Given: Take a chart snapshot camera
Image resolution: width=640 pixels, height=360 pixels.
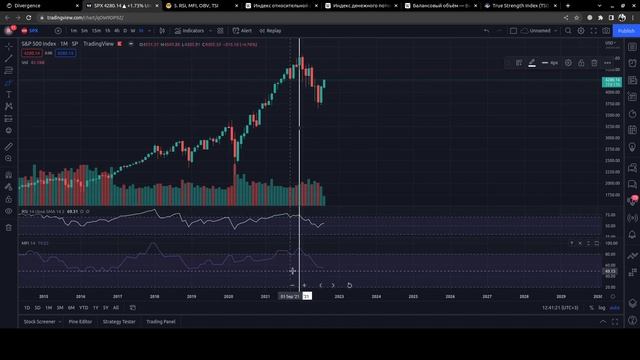Looking at the screenshot, I should (606, 31).
